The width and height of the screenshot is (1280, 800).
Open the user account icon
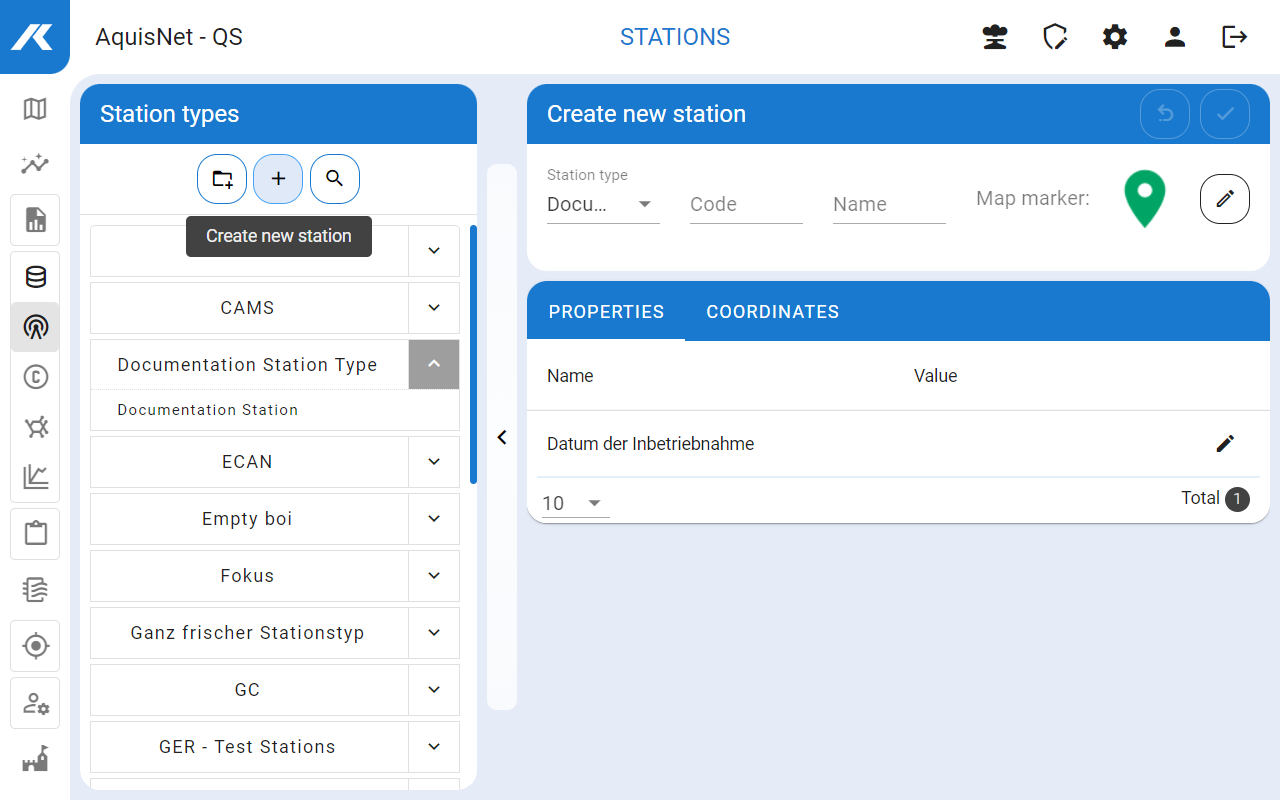1175,37
